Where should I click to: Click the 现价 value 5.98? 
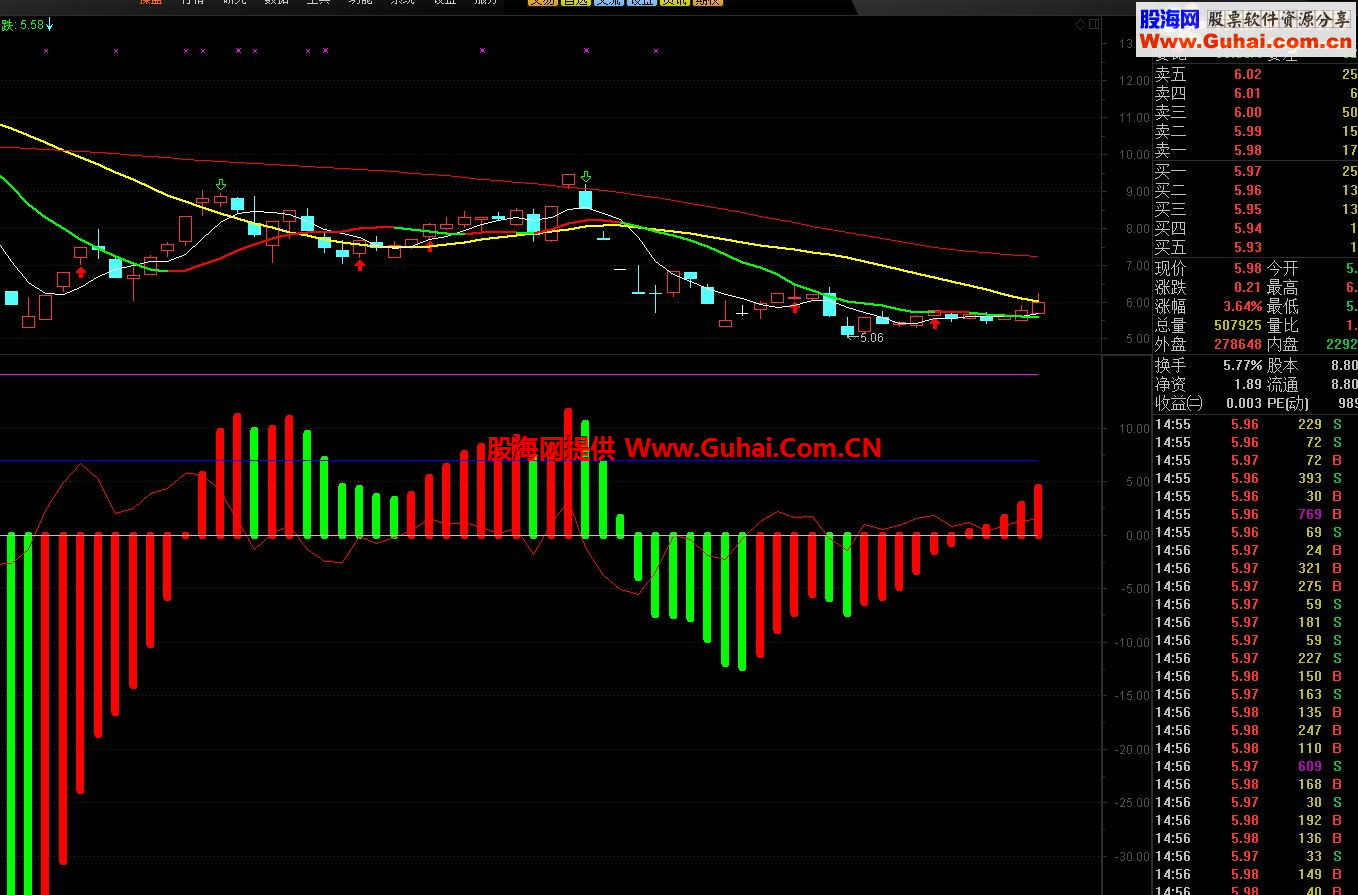tap(1247, 268)
